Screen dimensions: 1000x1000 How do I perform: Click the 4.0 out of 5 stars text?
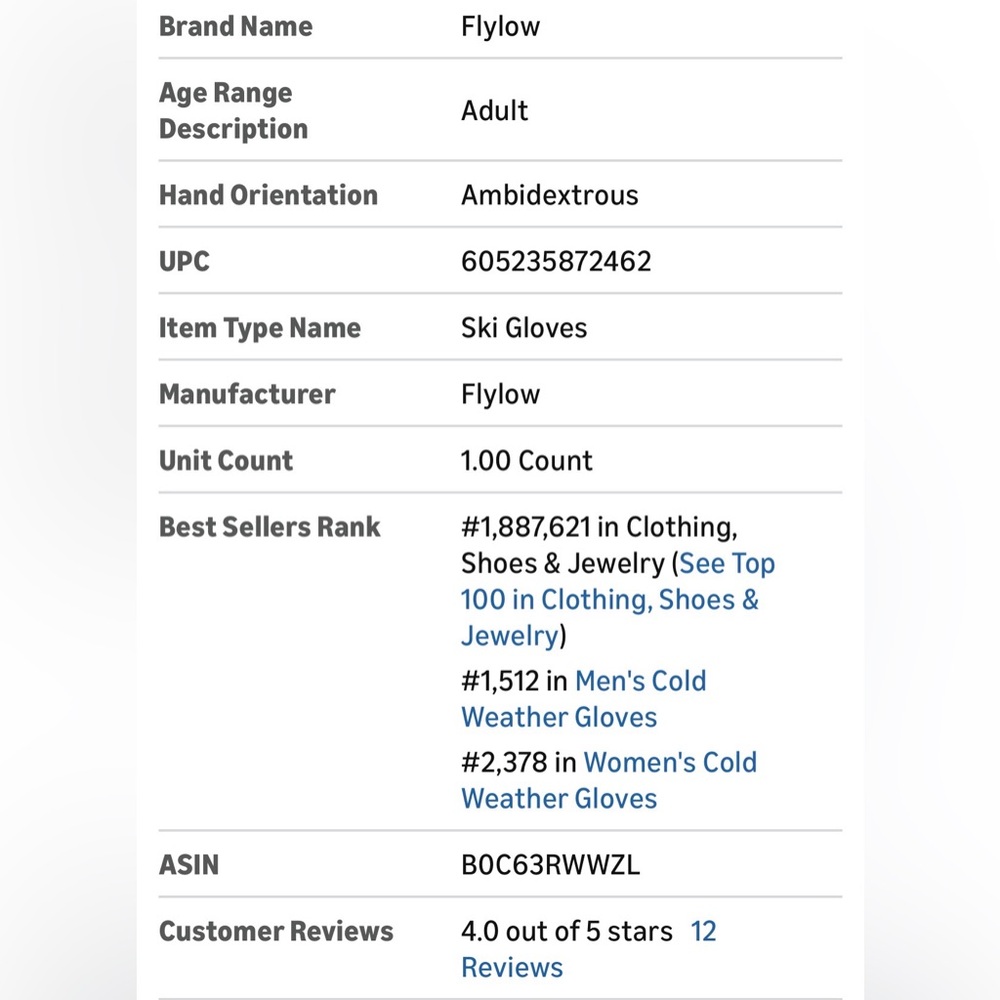567,931
